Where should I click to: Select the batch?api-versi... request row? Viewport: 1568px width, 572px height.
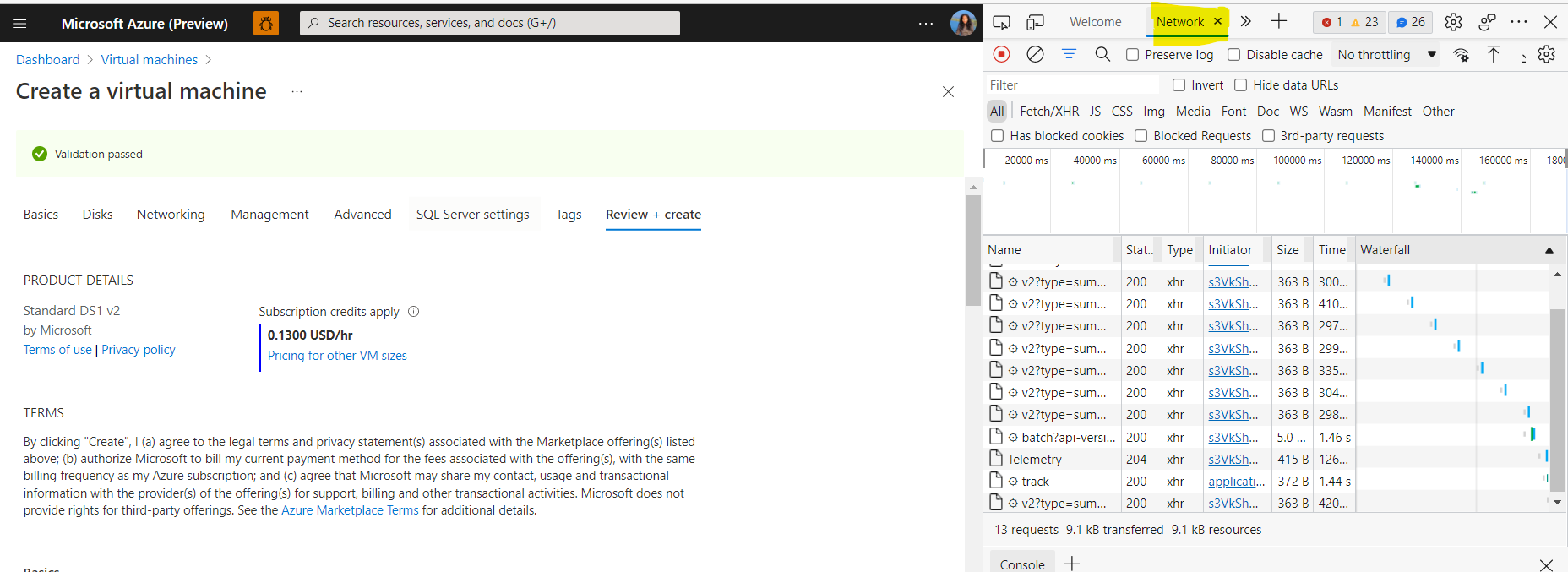coord(1267,438)
